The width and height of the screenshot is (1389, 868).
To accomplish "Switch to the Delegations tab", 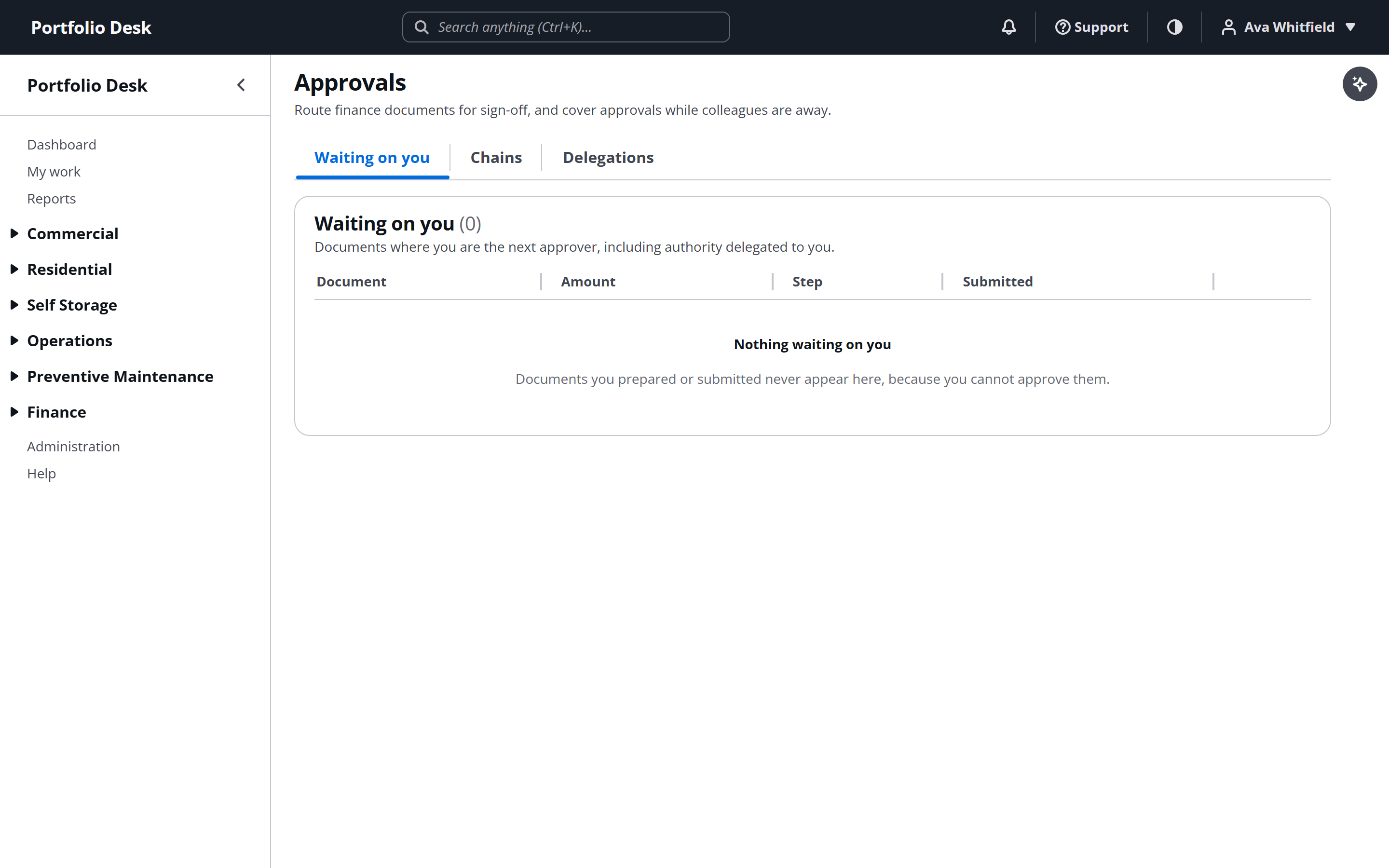I will tap(608, 158).
